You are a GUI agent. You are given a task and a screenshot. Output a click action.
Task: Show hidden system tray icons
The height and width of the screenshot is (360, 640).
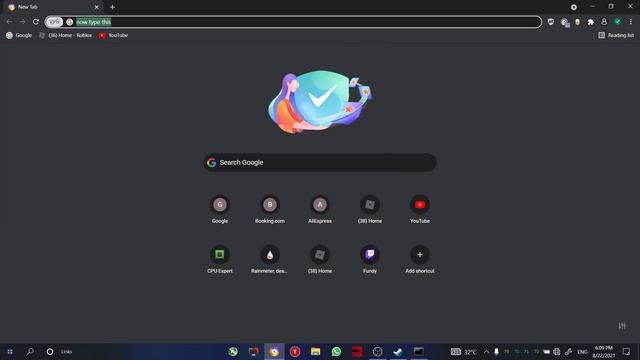tap(487, 351)
